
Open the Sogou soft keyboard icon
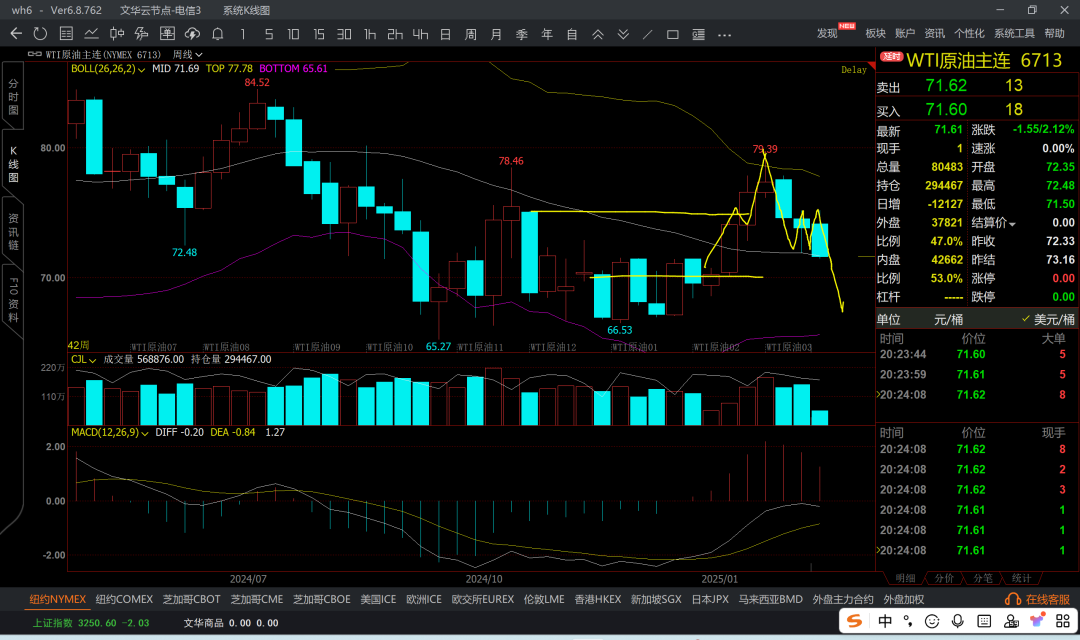click(x=984, y=621)
